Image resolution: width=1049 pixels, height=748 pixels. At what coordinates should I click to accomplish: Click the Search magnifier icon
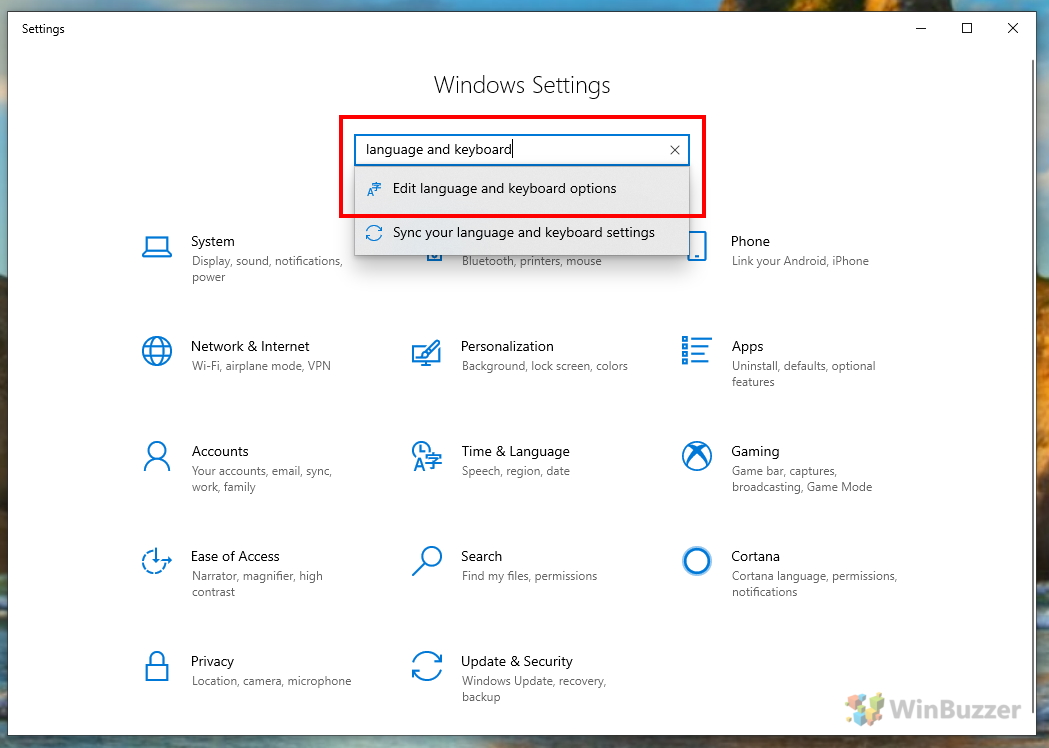click(x=427, y=561)
